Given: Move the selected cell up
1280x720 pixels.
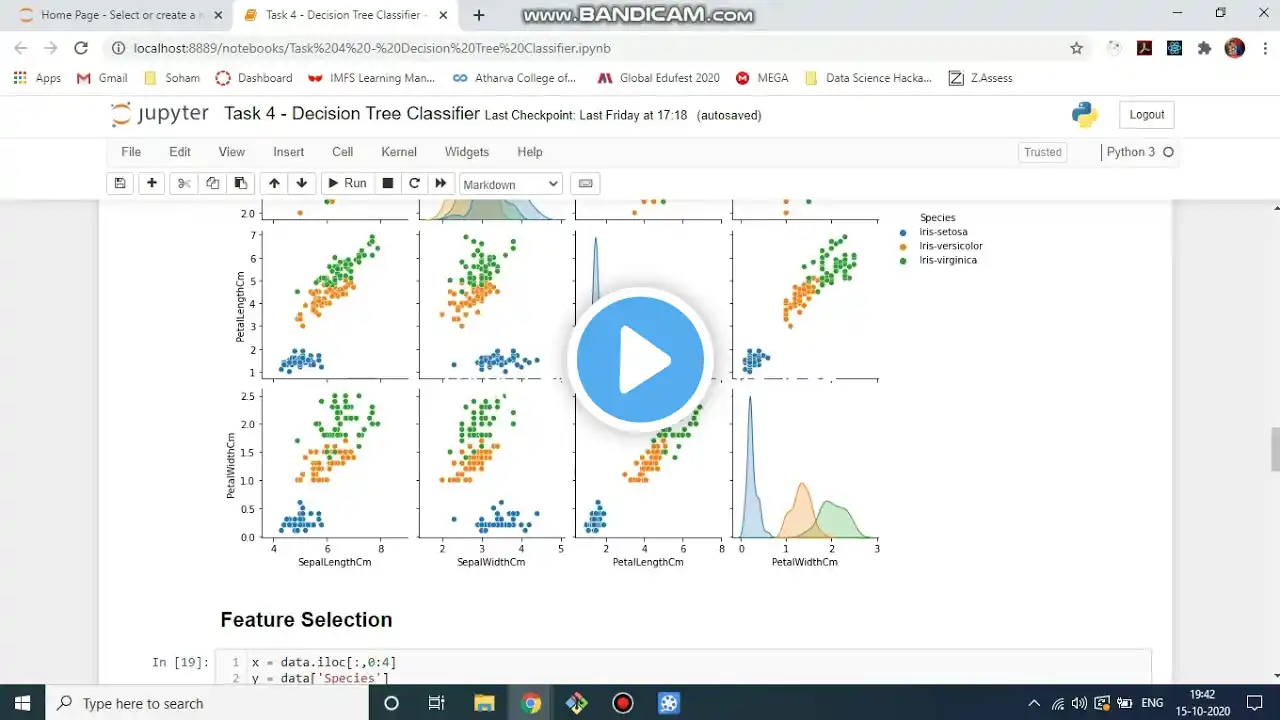Looking at the screenshot, I should click(274, 183).
